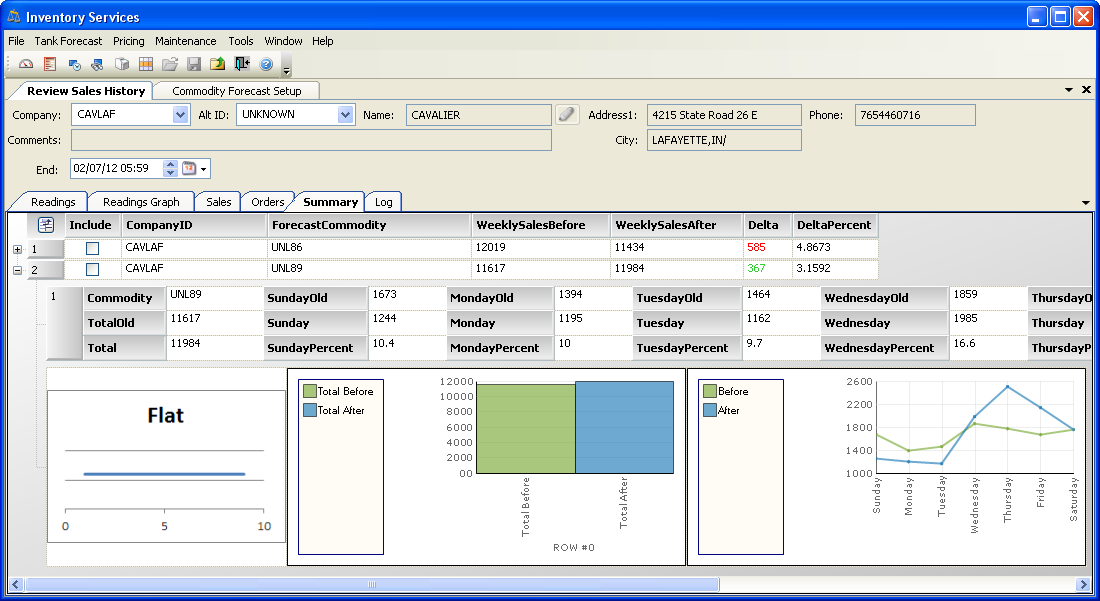
Task: Expand row 1 in the summary grid
Action: coord(17,249)
